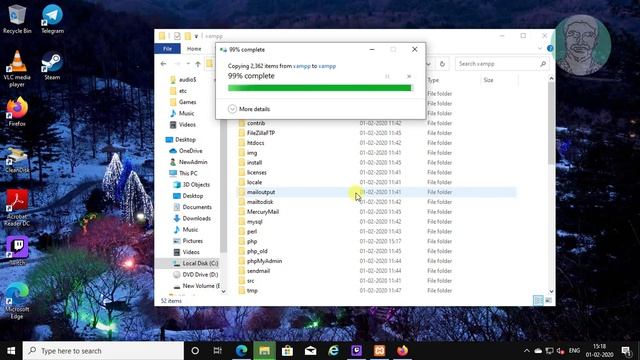Open the Home ribbon tab
640x360 pixels.
[x=194, y=49]
